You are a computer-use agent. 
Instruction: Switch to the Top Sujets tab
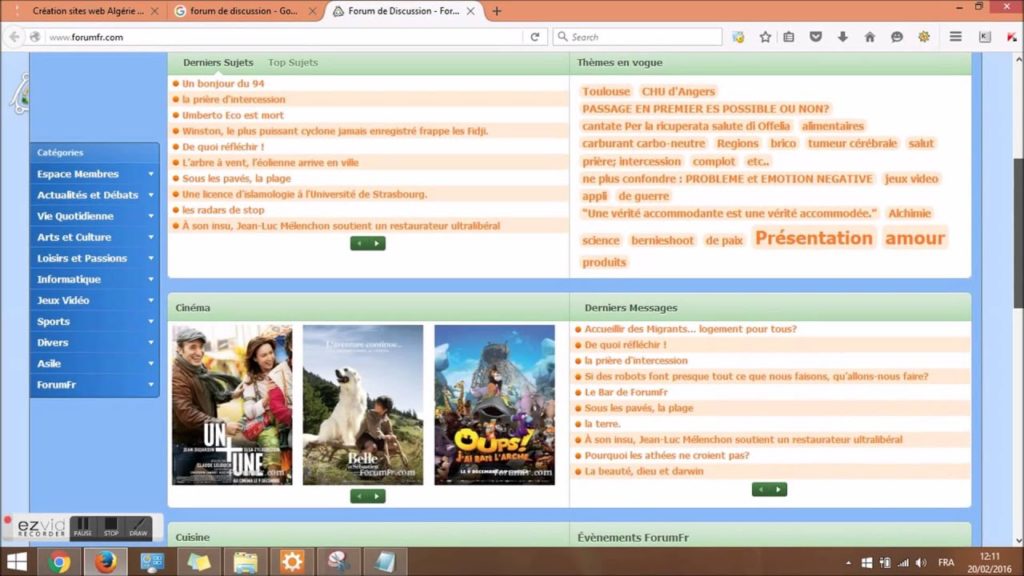pyautogui.click(x=293, y=63)
